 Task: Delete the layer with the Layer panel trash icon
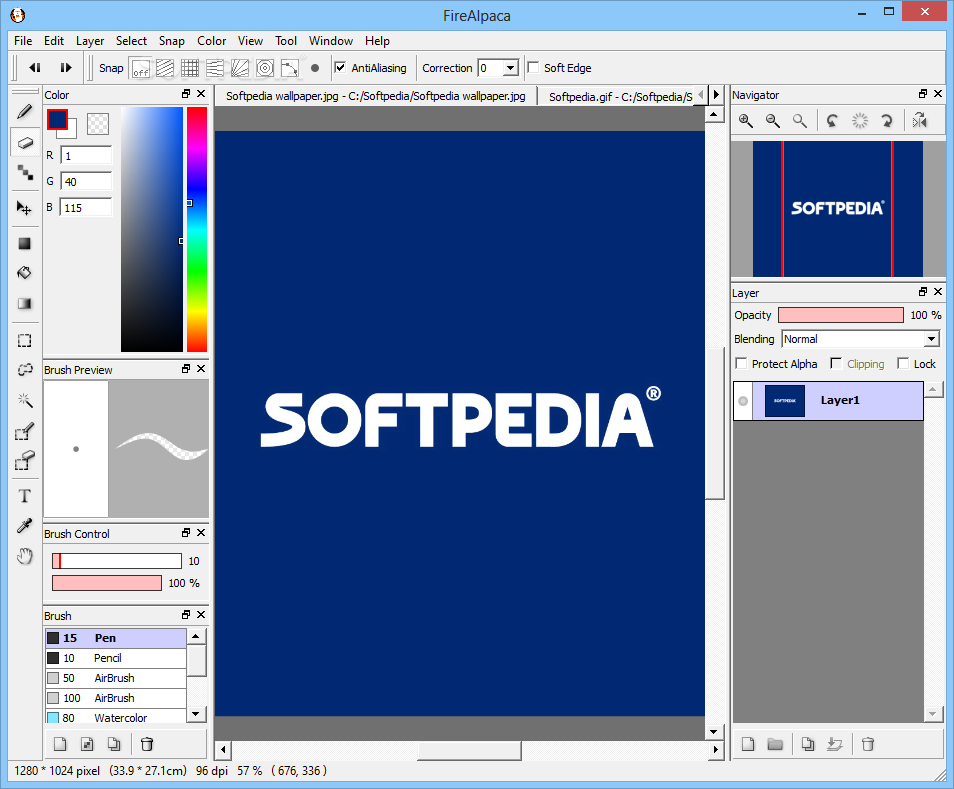(868, 744)
